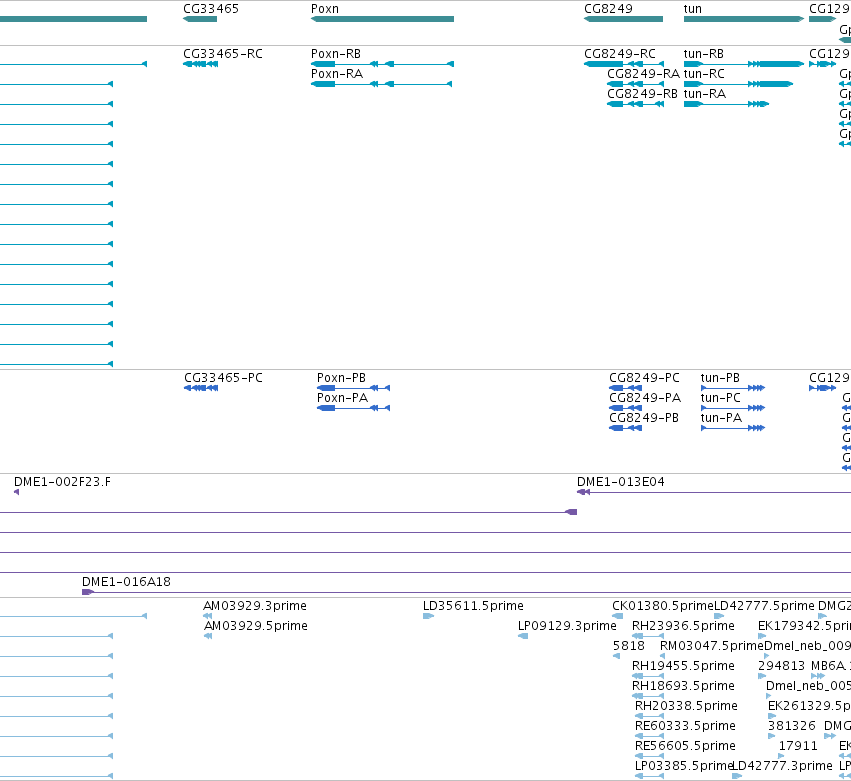Select the RH18693.5prime EST feature
Screen dimensions: 851x781
pyautogui.click(x=648, y=696)
